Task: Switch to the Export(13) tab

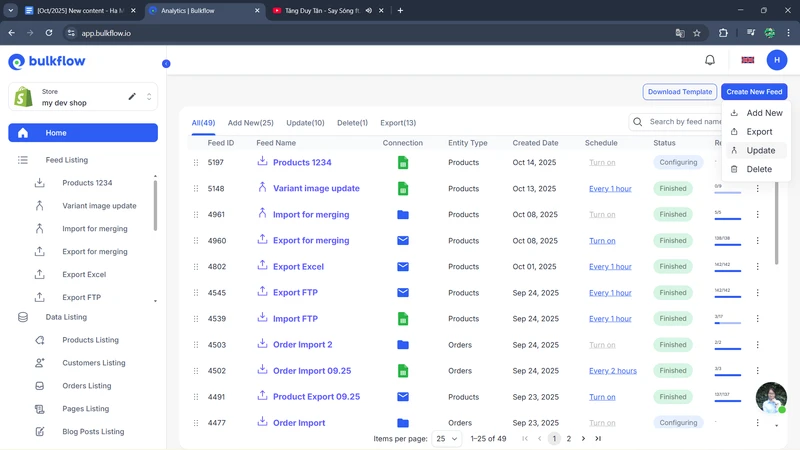Action: coord(398,123)
